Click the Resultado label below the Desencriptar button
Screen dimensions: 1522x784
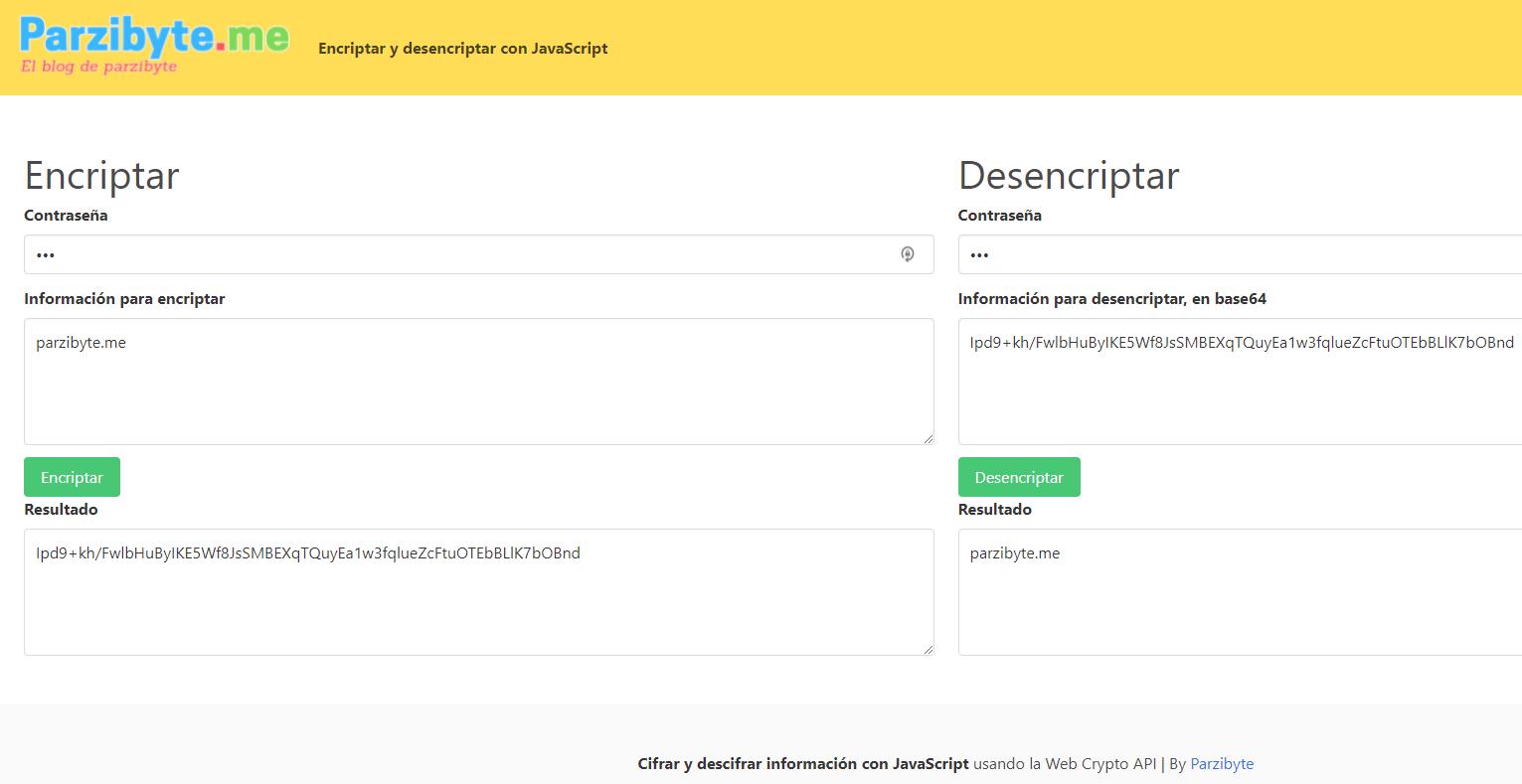994,510
